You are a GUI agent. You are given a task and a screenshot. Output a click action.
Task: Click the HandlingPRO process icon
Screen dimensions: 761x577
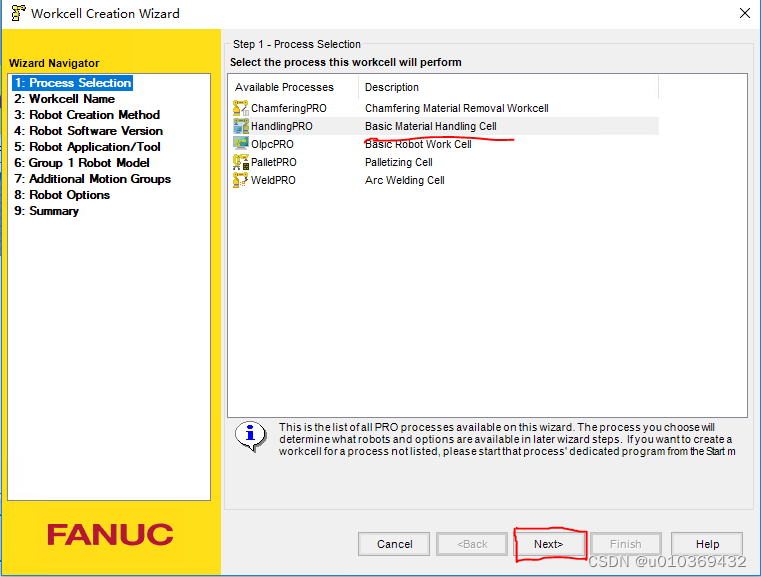click(240, 126)
